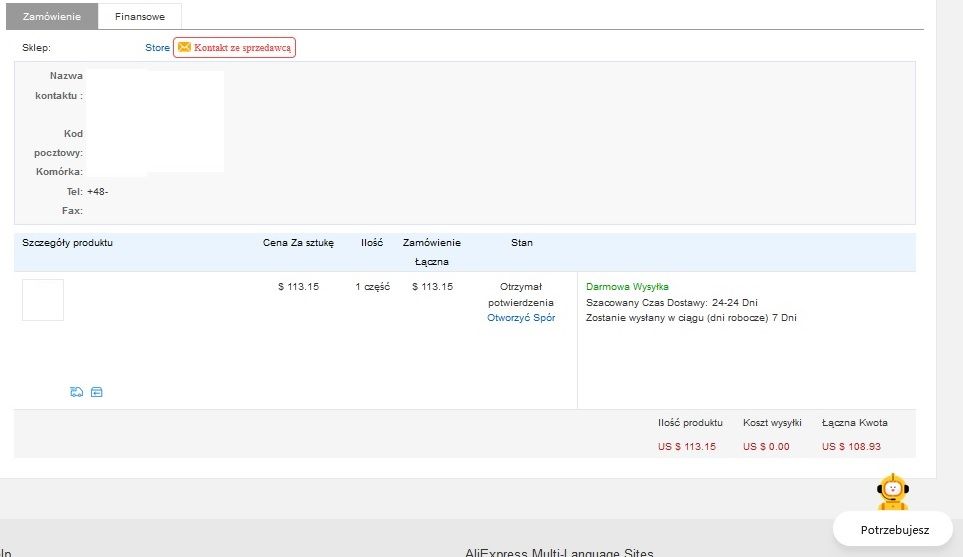Screen dimensions: 963x557
Task: Click the 'Ilość' column header
Action: [372, 243]
